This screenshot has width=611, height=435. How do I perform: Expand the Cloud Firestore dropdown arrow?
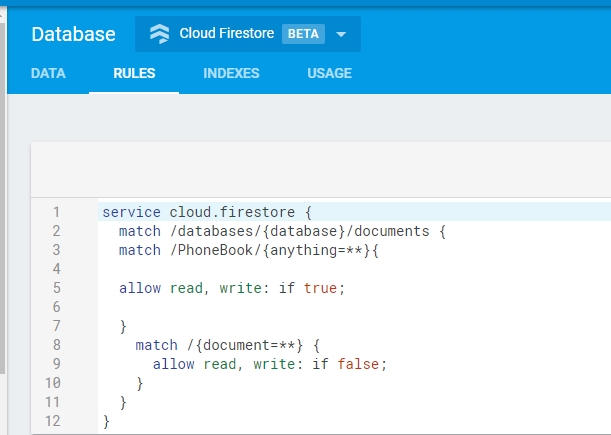pyautogui.click(x=341, y=34)
